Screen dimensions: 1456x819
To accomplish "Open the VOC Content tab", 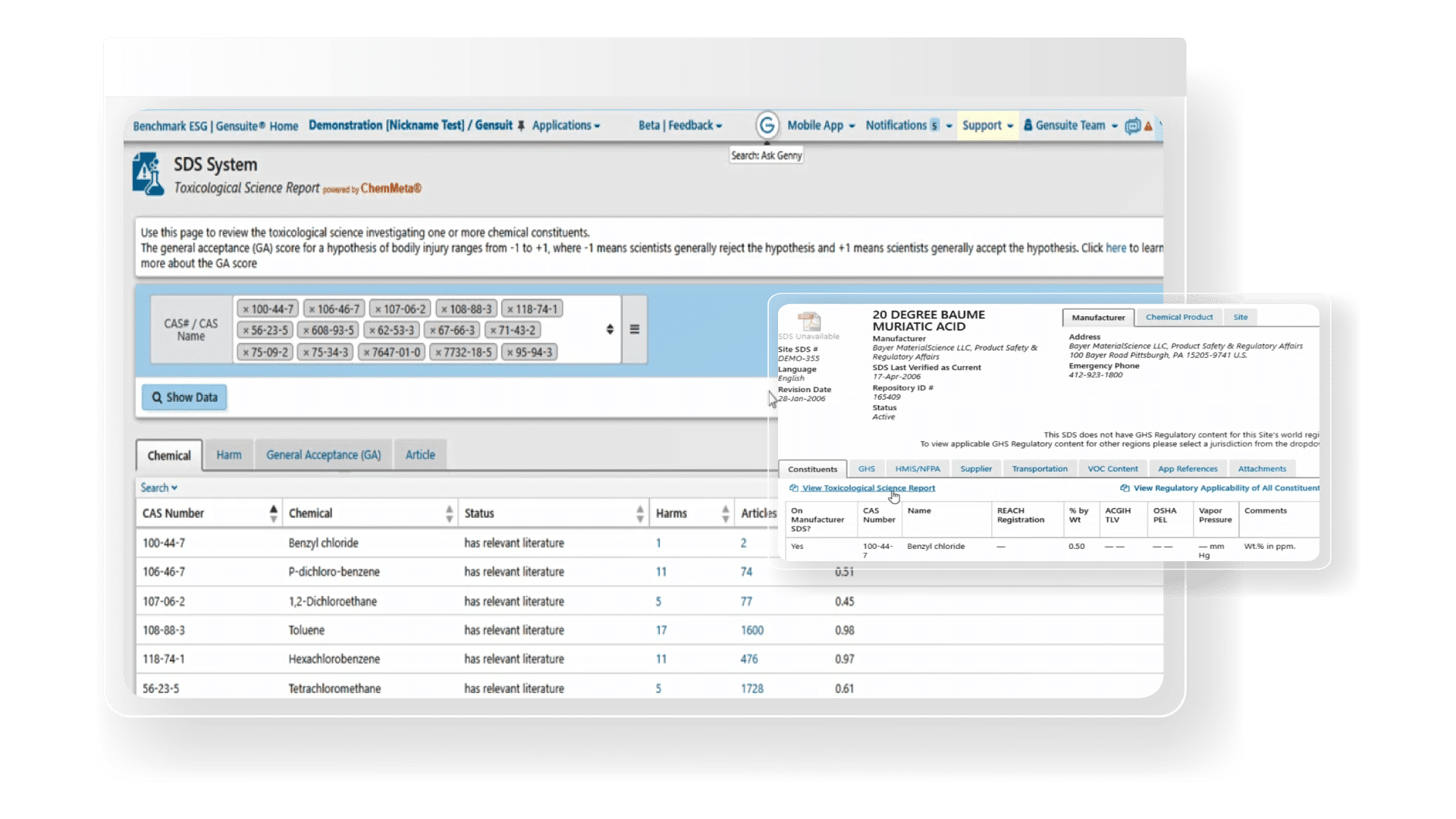I will click(1112, 469).
